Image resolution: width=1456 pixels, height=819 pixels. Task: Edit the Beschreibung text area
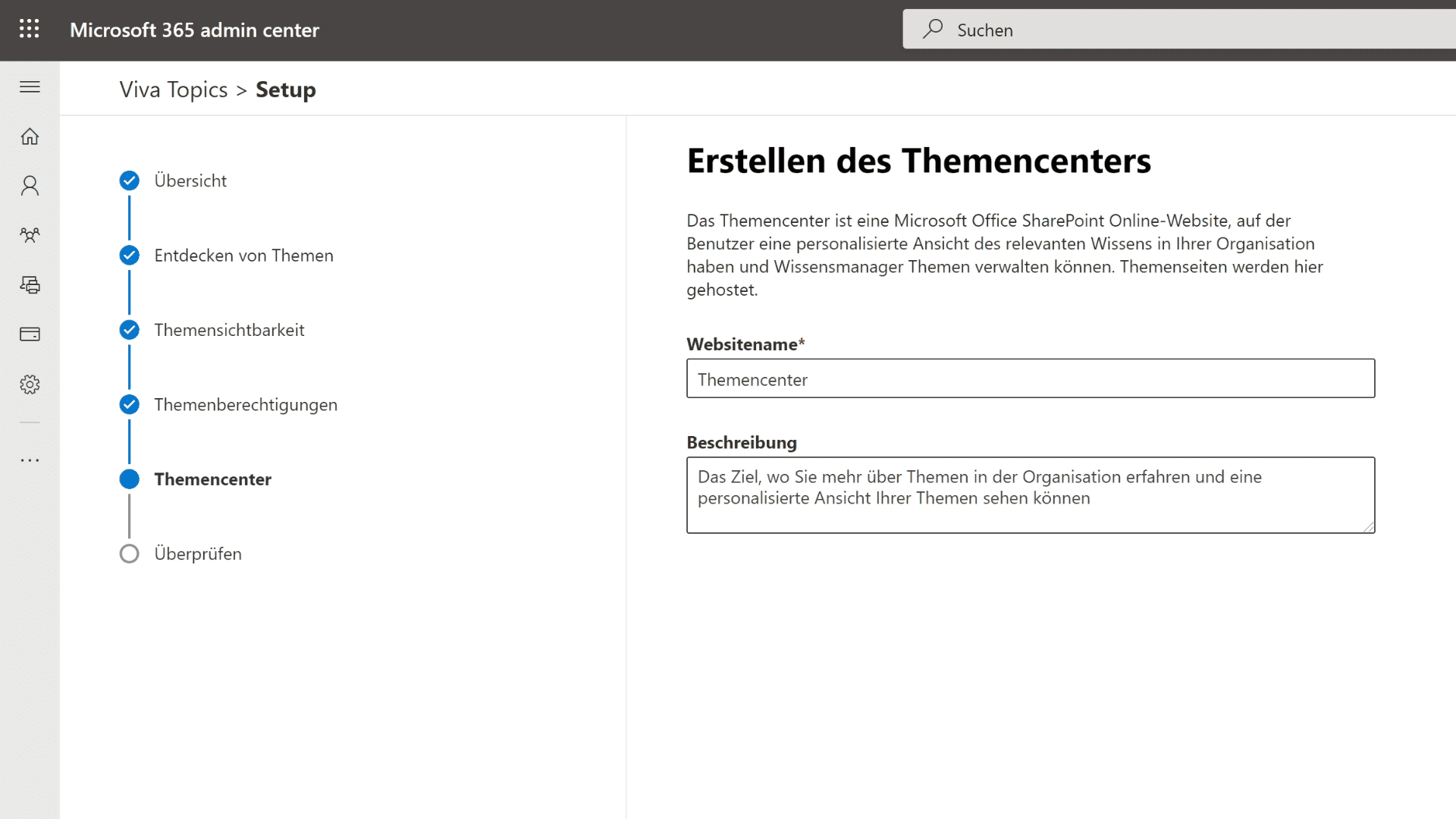pos(1031,495)
